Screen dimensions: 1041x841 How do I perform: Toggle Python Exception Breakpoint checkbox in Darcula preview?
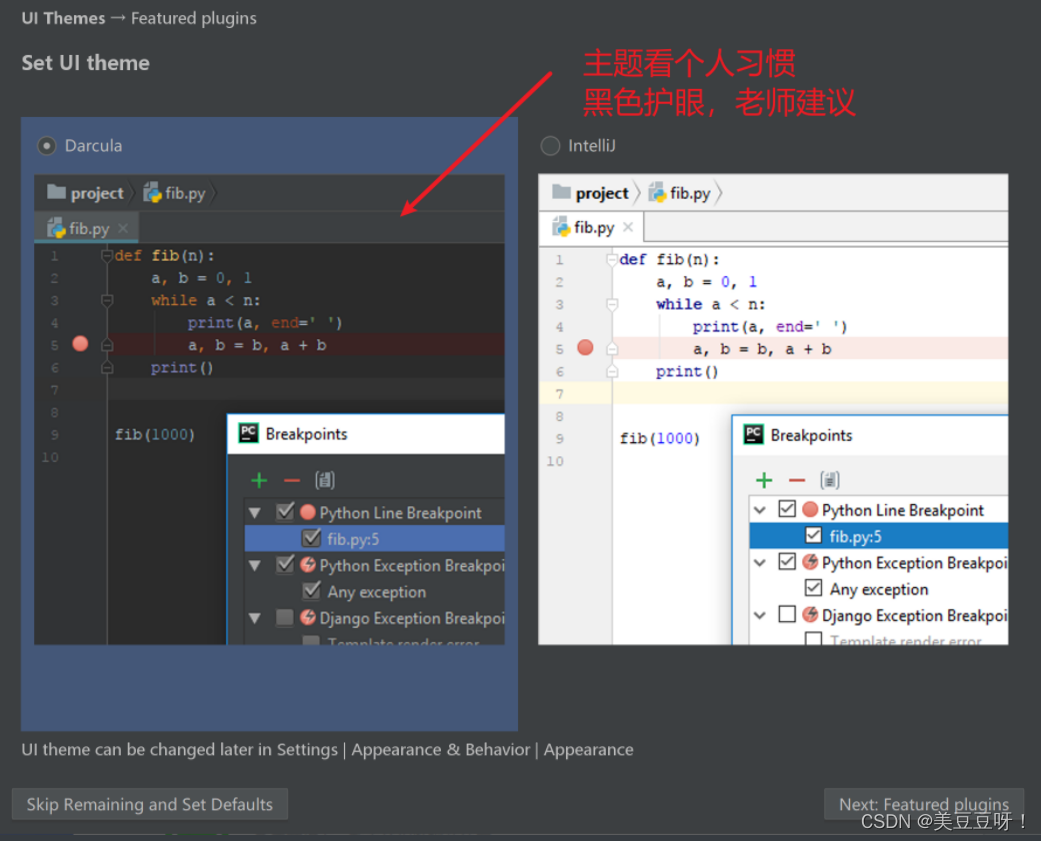pyautogui.click(x=285, y=565)
